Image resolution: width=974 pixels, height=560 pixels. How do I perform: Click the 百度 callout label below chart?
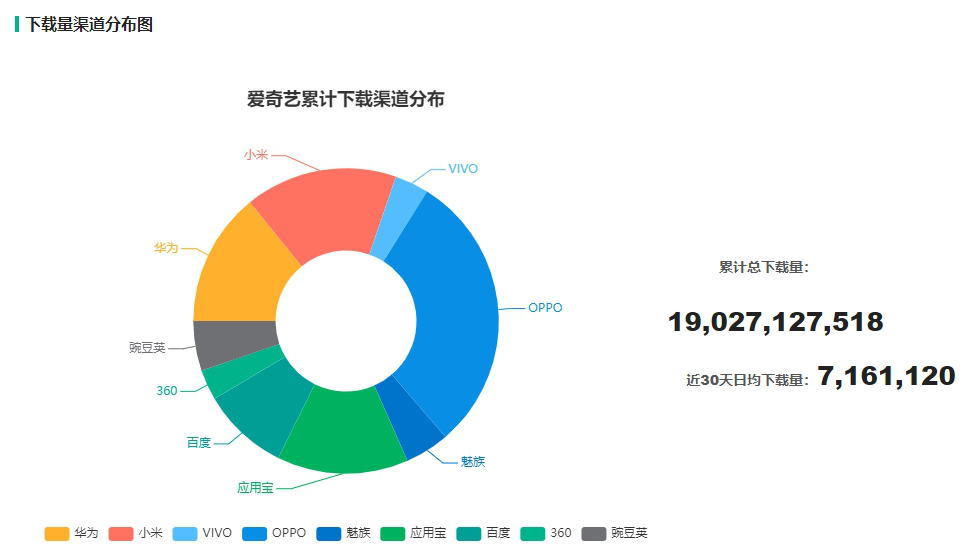[199, 443]
